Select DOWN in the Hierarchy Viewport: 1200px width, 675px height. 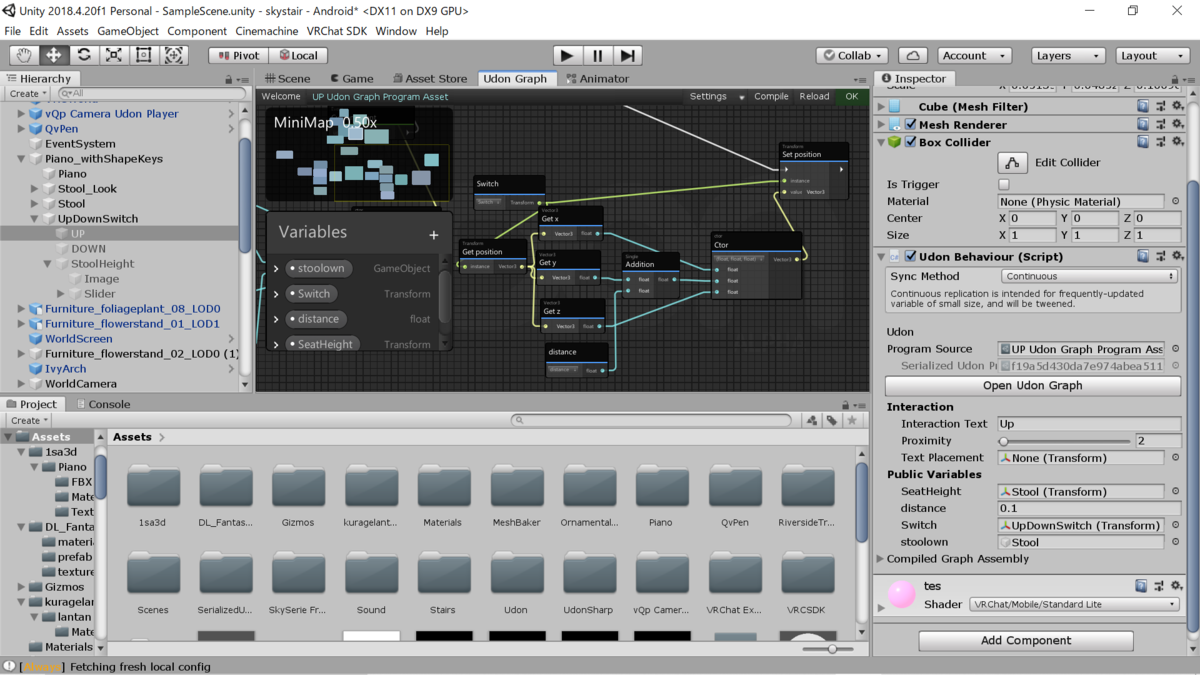(88, 248)
